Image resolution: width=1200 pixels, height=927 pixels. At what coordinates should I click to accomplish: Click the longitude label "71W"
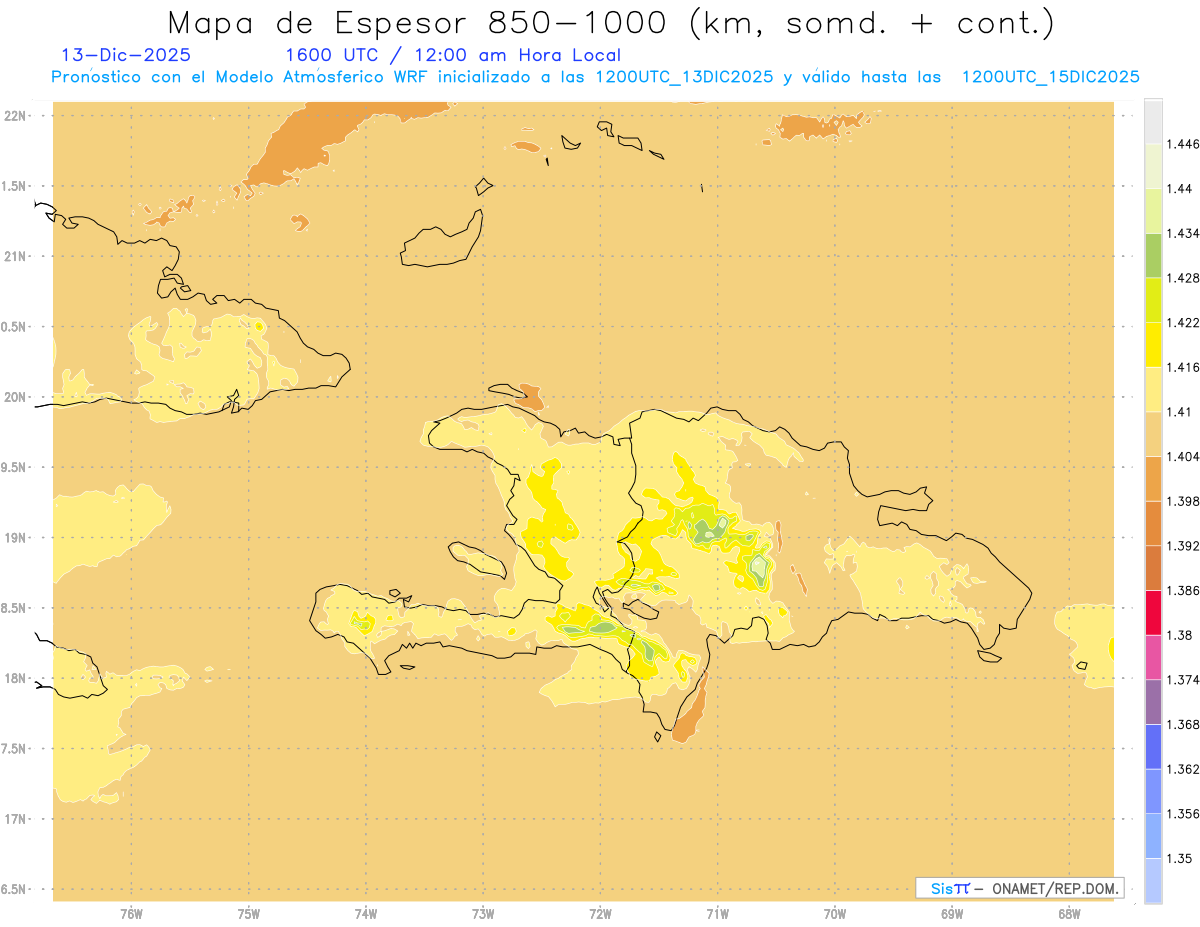717,914
